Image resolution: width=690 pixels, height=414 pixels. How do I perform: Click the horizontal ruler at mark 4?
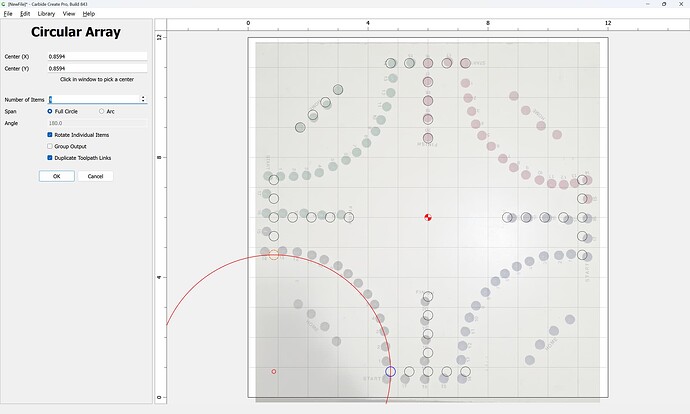coord(368,23)
